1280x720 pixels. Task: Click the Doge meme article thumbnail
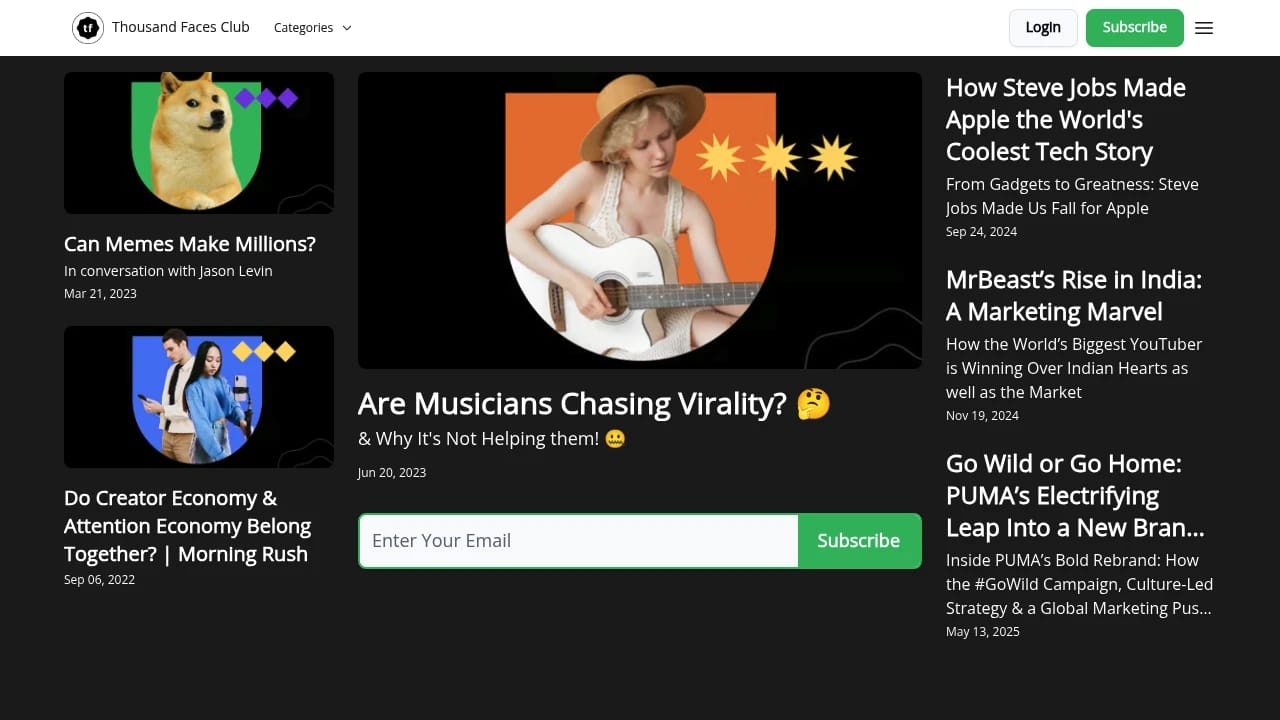point(198,142)
